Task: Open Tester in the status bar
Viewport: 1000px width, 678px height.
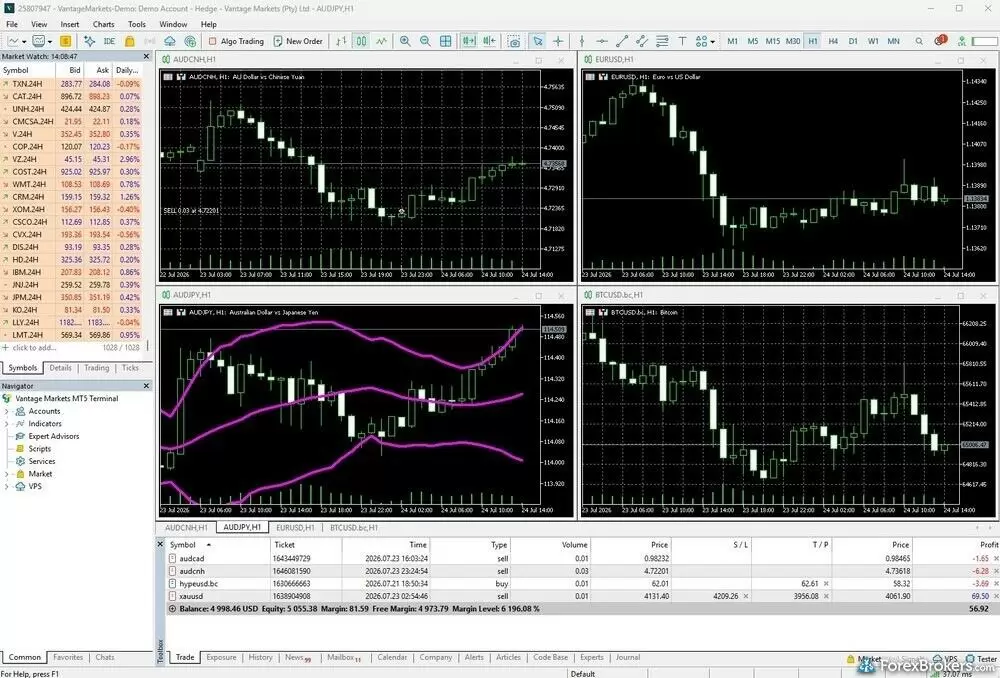Action: tap(982, 659)
